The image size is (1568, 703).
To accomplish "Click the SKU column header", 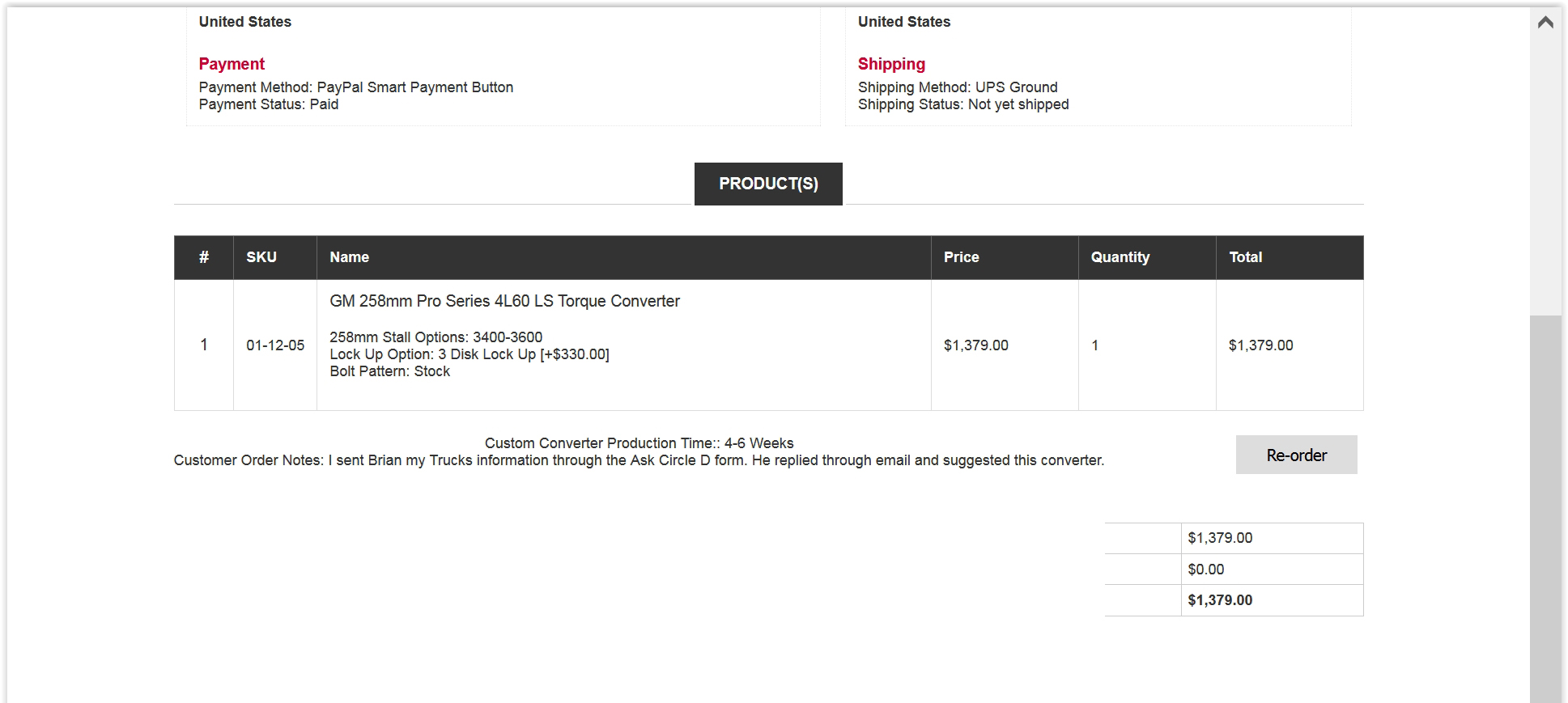I will (261, 257).
